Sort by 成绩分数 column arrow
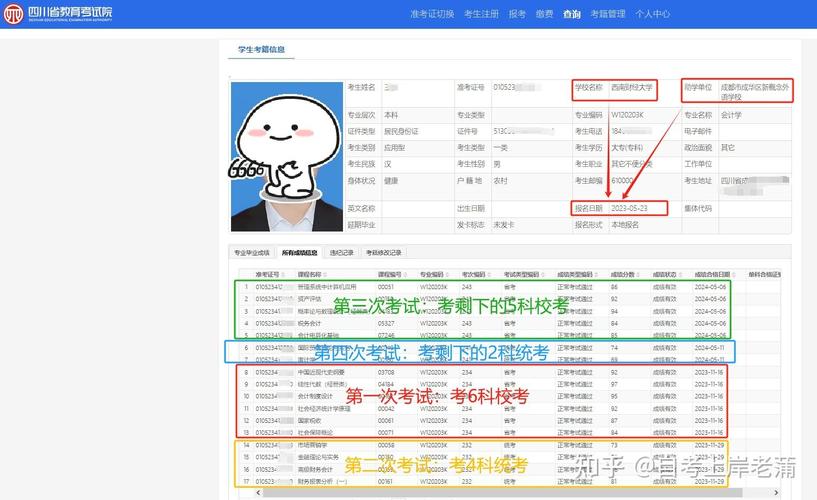The width and height of the screenshot is (817, 500). [638, 274]
